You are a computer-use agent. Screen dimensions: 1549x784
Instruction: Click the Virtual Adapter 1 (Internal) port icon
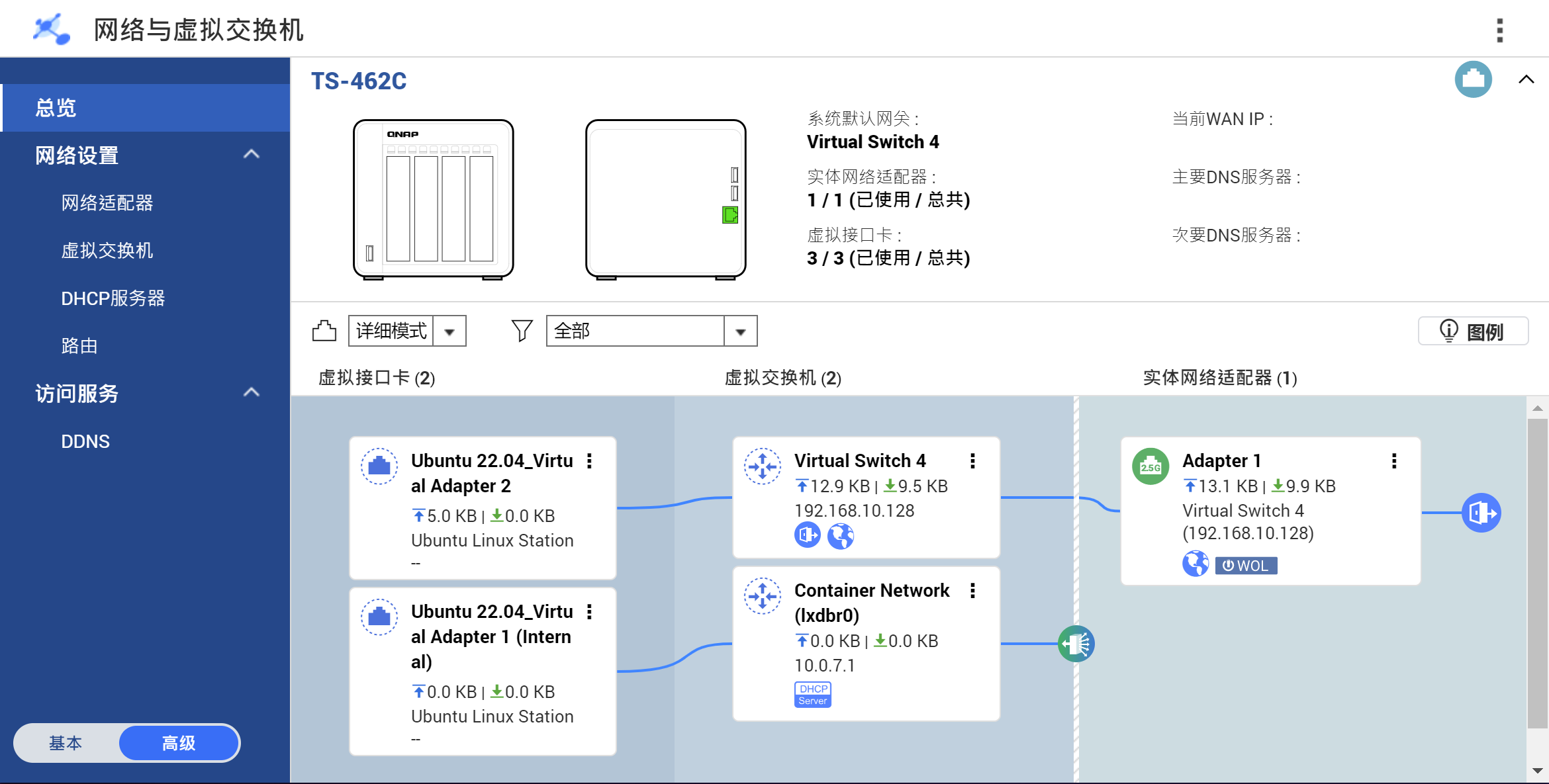point(379,617)
